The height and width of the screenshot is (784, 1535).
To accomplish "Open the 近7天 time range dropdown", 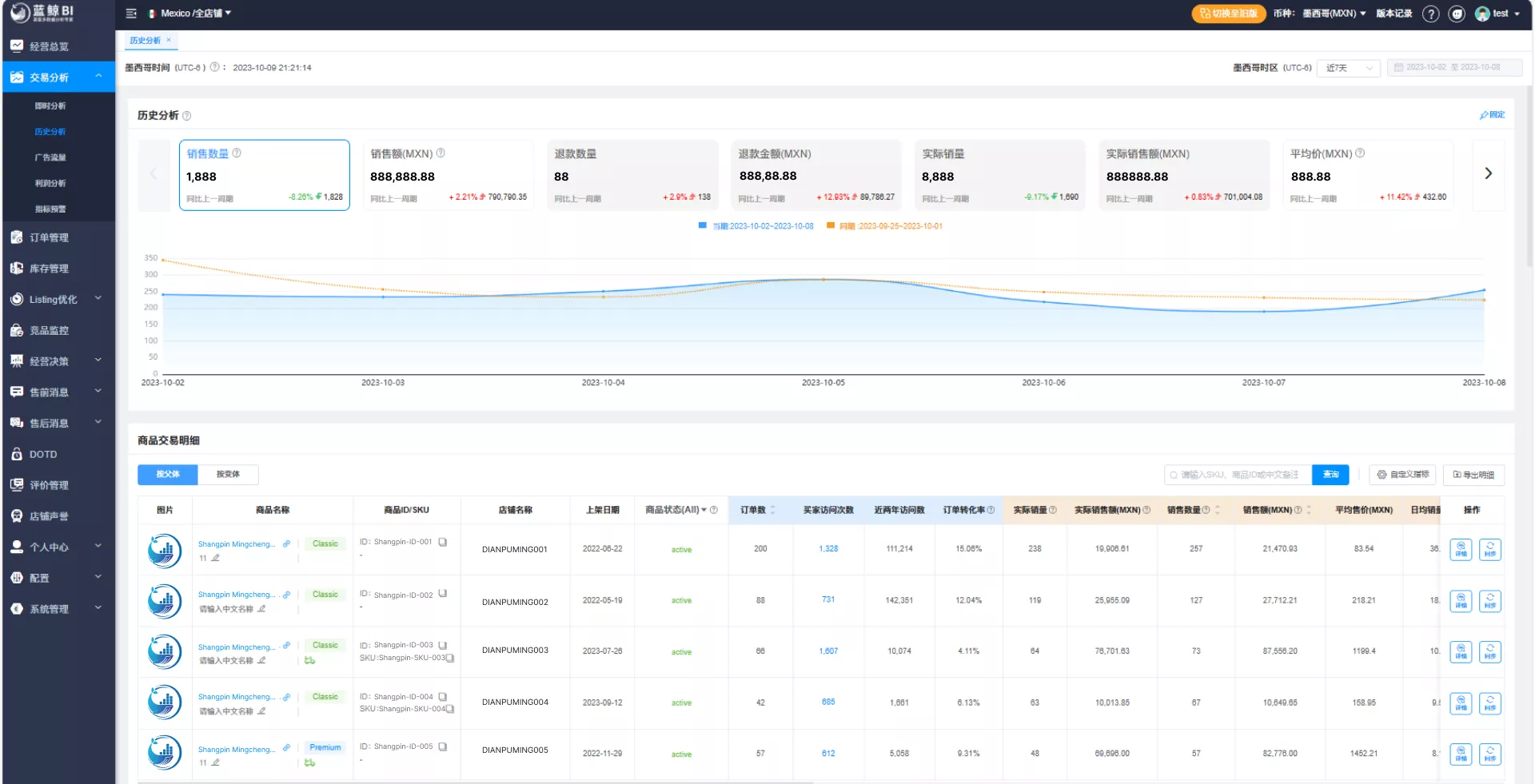I will [1350, 68].
